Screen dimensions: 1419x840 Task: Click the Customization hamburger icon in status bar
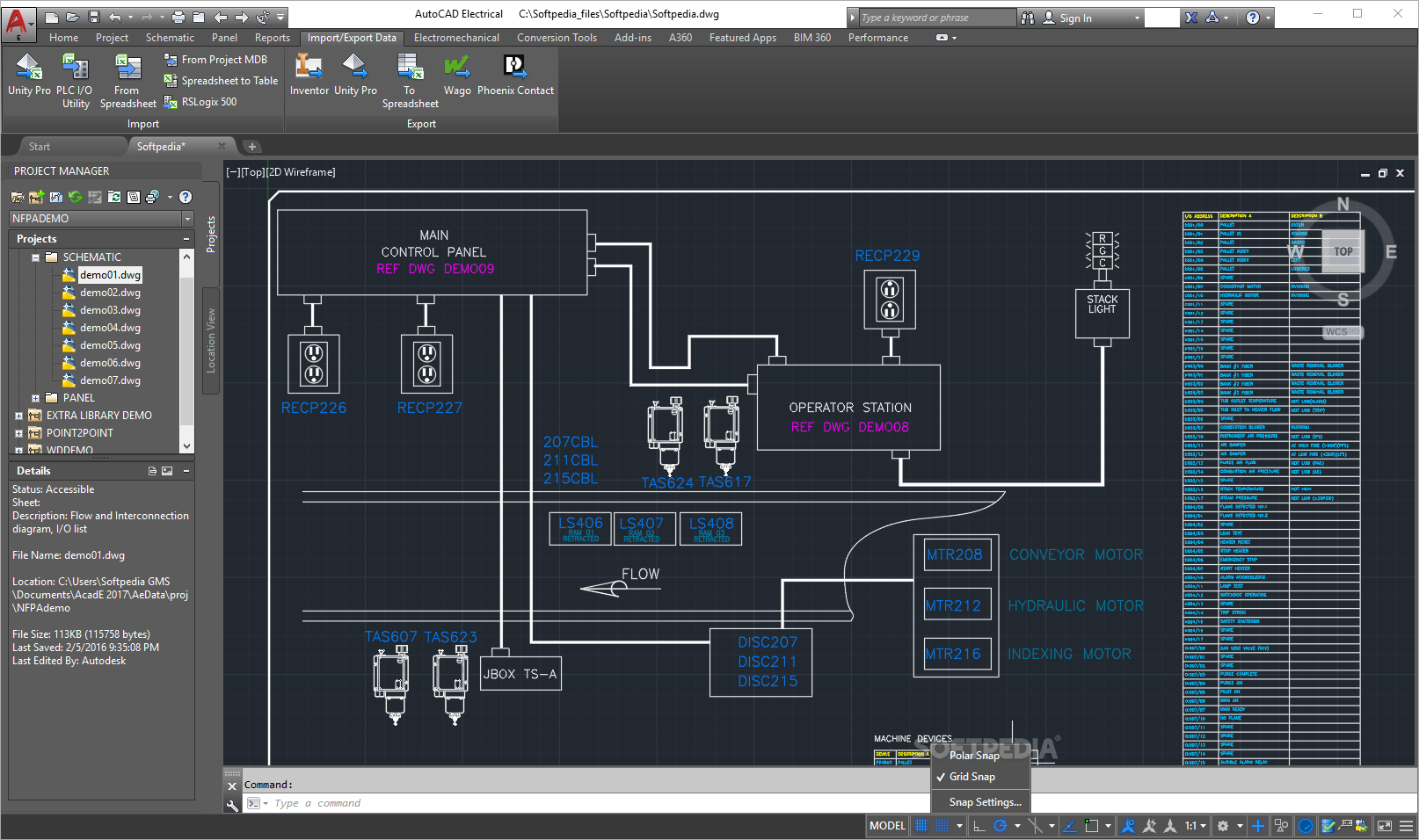coord(1406,826)
